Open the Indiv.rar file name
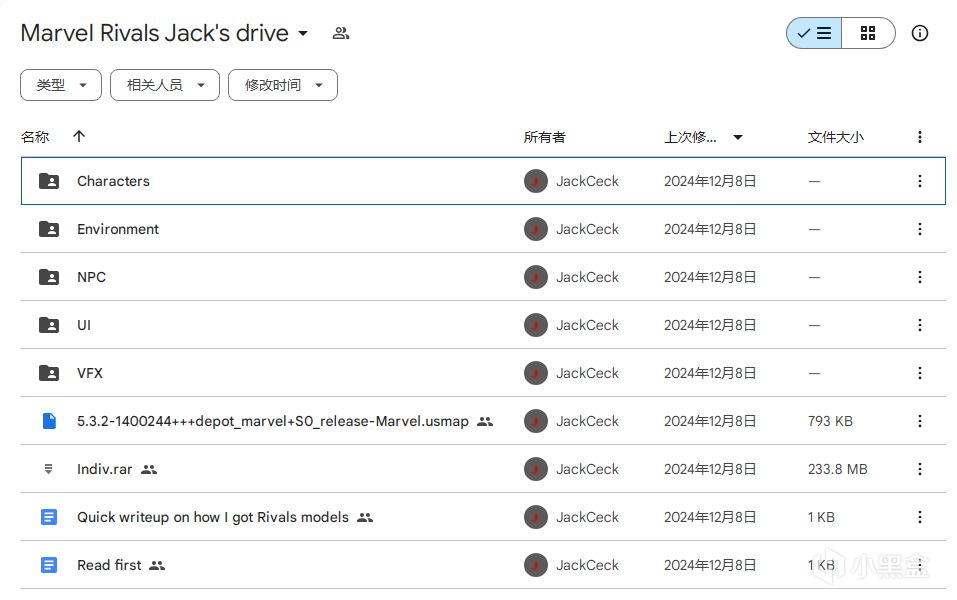This screenshot has height=600, width=957. (104, 469)
